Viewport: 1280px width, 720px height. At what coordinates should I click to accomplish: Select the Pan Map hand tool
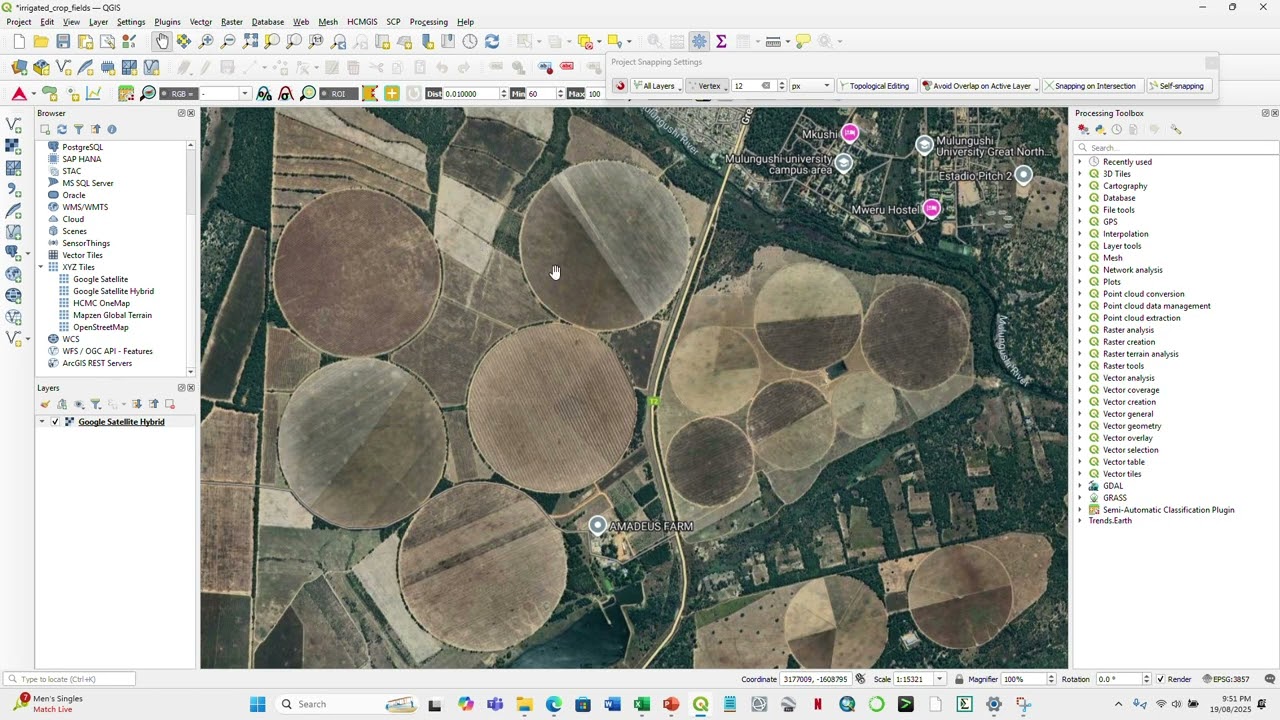[x=162, y=41]
